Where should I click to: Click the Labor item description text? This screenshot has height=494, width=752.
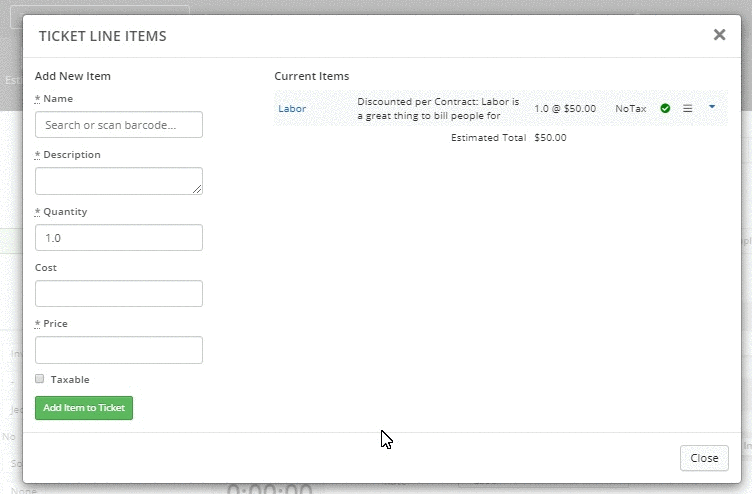coord(438,108)
